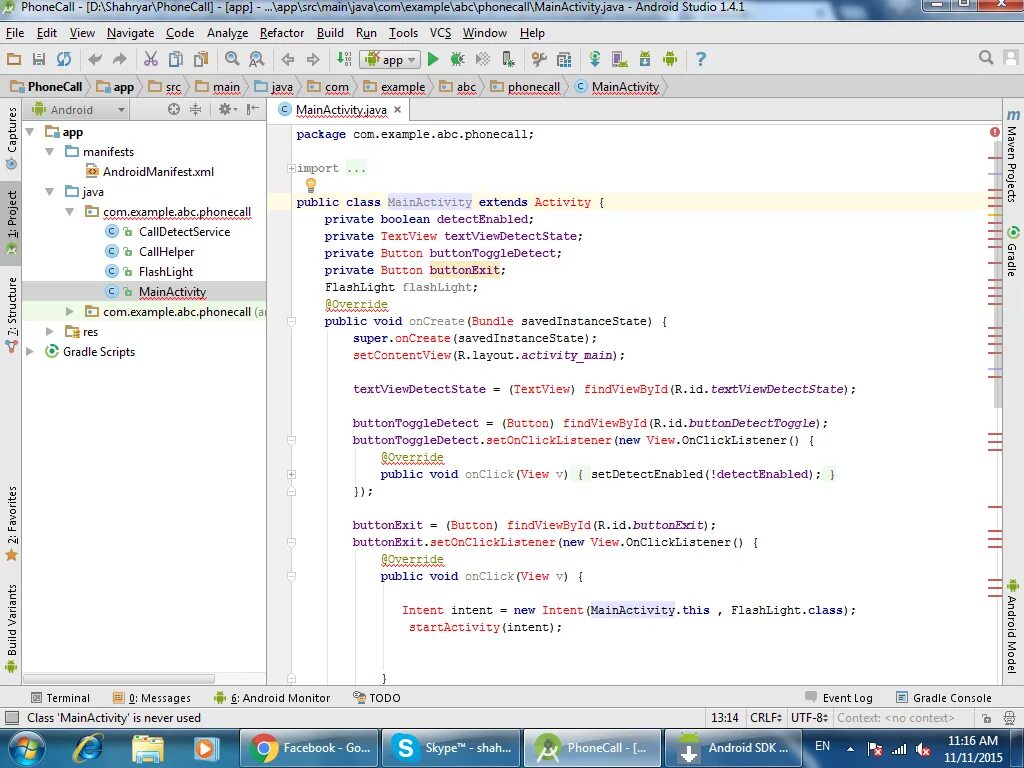
Task: Open the Messages tool window
Action: 152,697
